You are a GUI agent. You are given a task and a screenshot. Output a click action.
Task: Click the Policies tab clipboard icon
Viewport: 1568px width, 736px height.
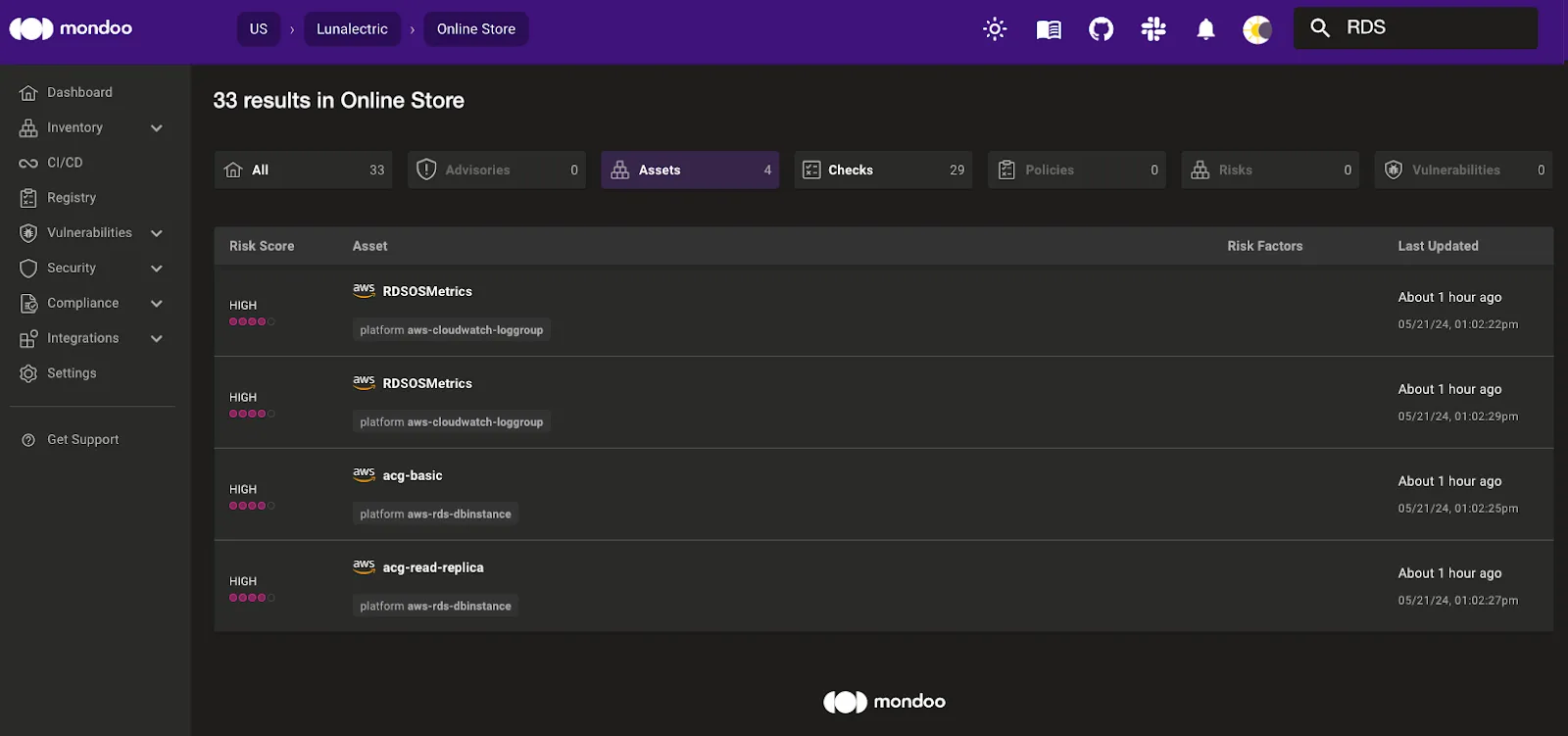pos(1006,170)
